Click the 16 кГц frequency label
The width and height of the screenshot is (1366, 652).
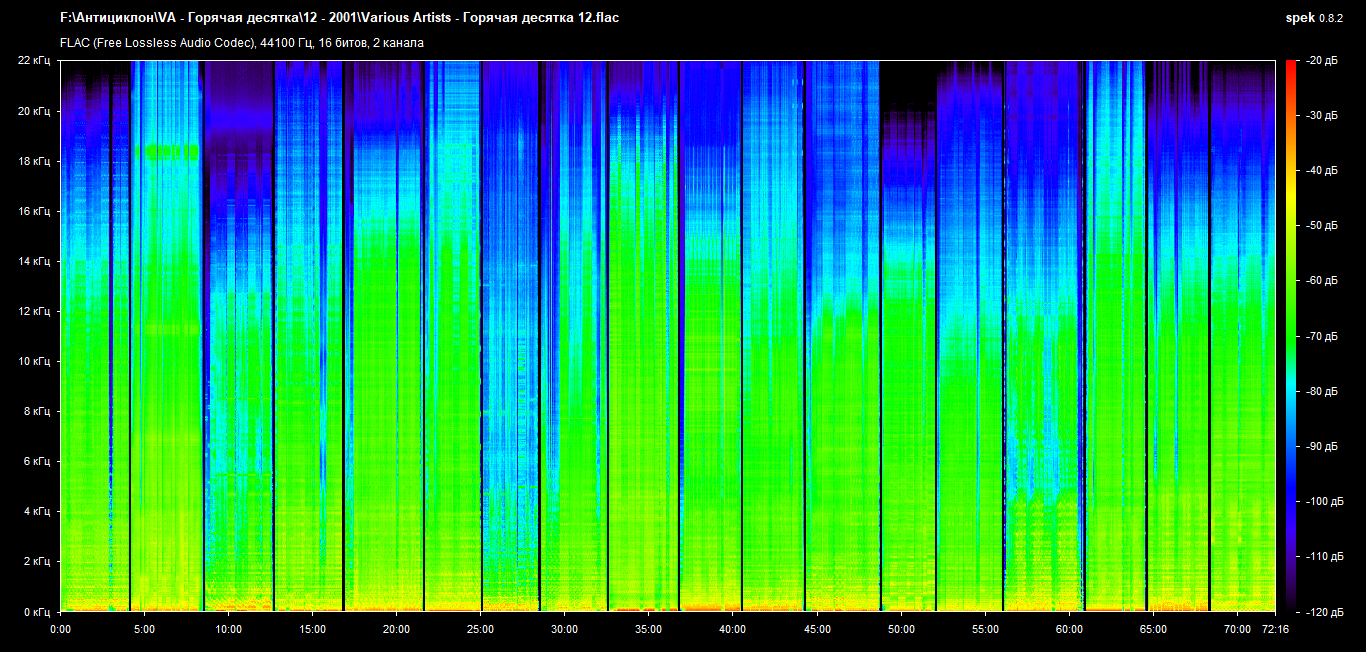pyautogui.click(x=33, y=211)
